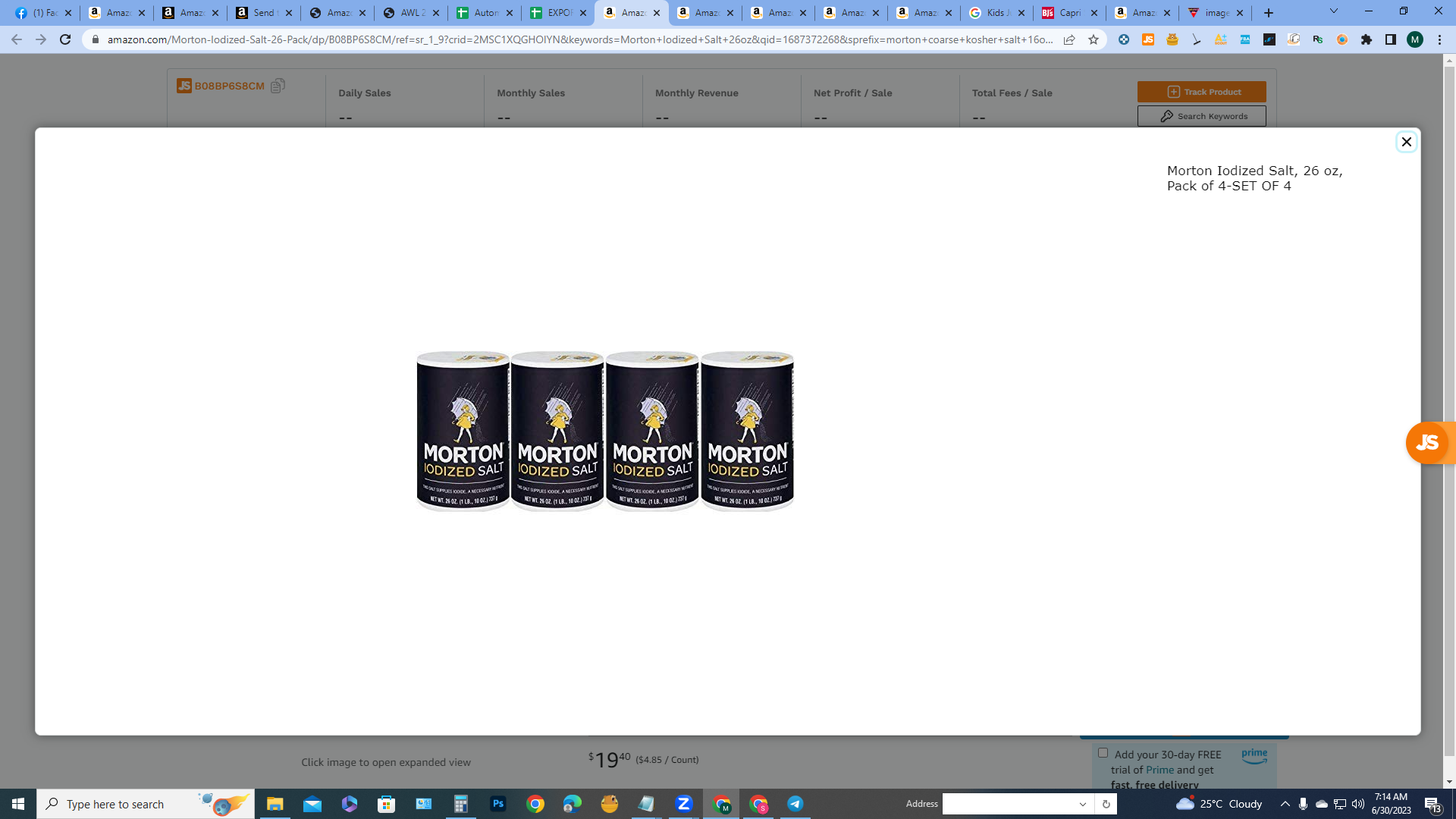The height and width of the screenshot is (819, 1456).
Task: Open Microsoft Store from the taskbar
Action: (386, 804)
